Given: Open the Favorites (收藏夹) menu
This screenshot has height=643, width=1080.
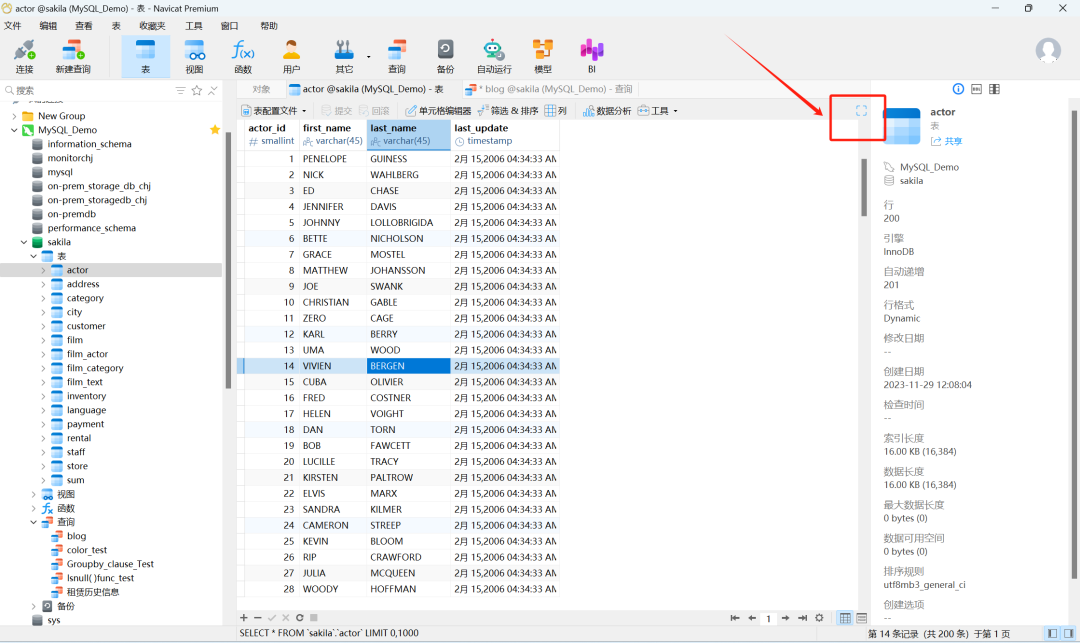Looking at the screenshot, I should click(x=152, y=25).
